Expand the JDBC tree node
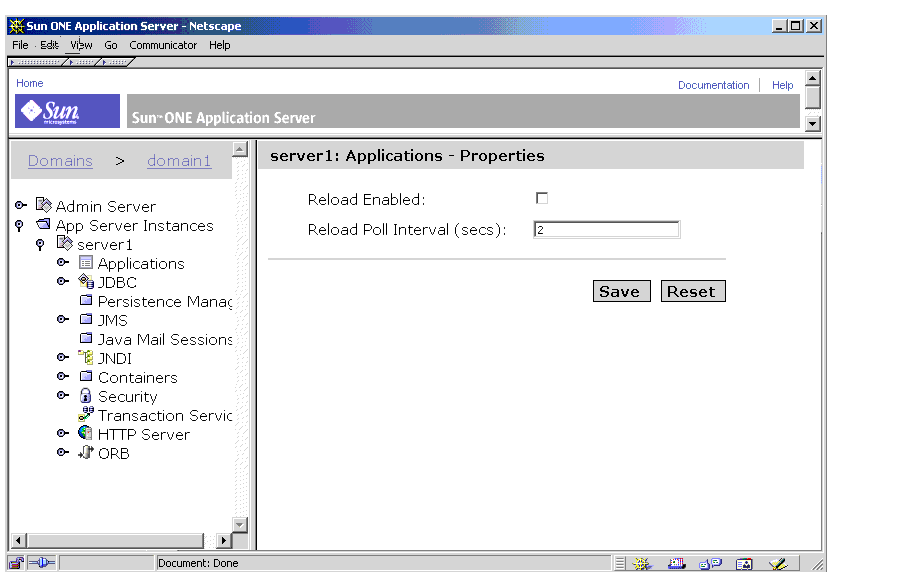The width and height of the screenshot is (917, 573). pyautogui.click(x=63, y=281)
